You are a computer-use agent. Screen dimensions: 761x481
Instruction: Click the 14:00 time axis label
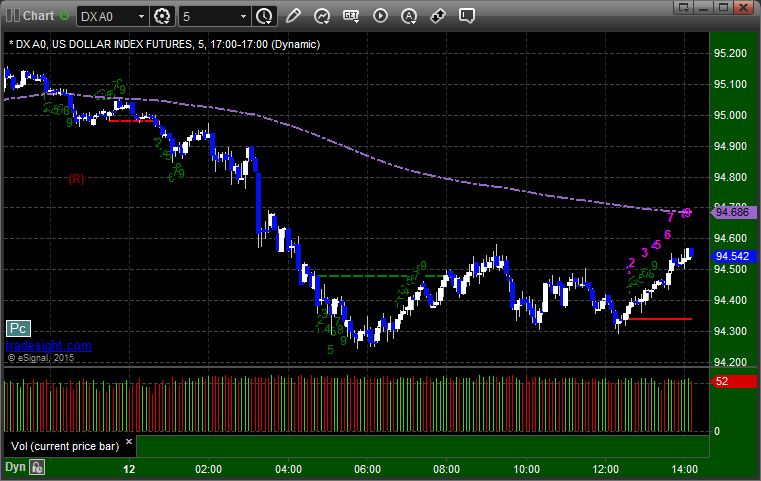pos(684,469)
